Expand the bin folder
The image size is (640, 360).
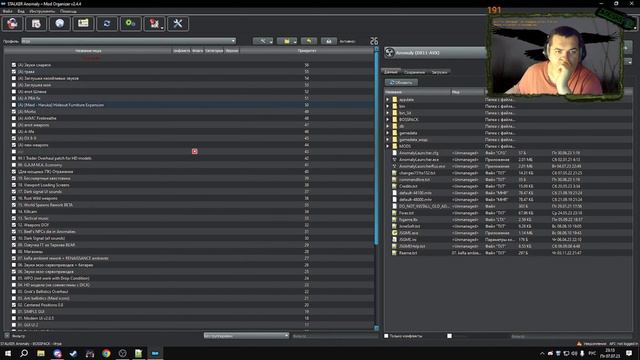[388, 106]
